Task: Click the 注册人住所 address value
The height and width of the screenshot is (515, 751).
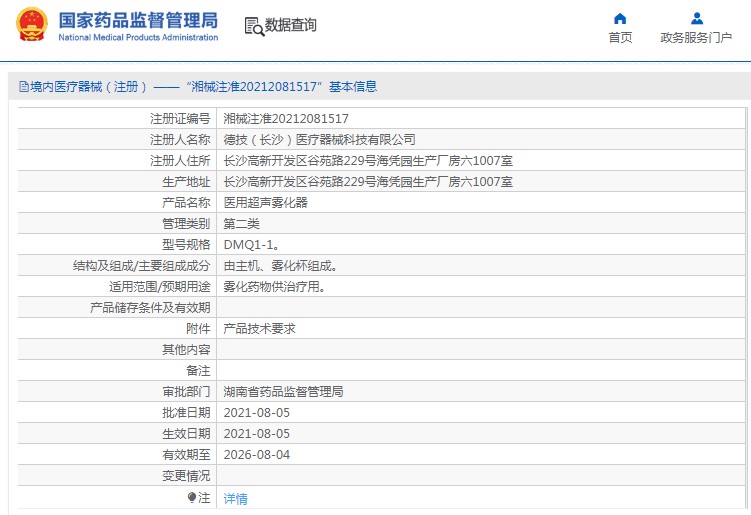Action: 368,160
